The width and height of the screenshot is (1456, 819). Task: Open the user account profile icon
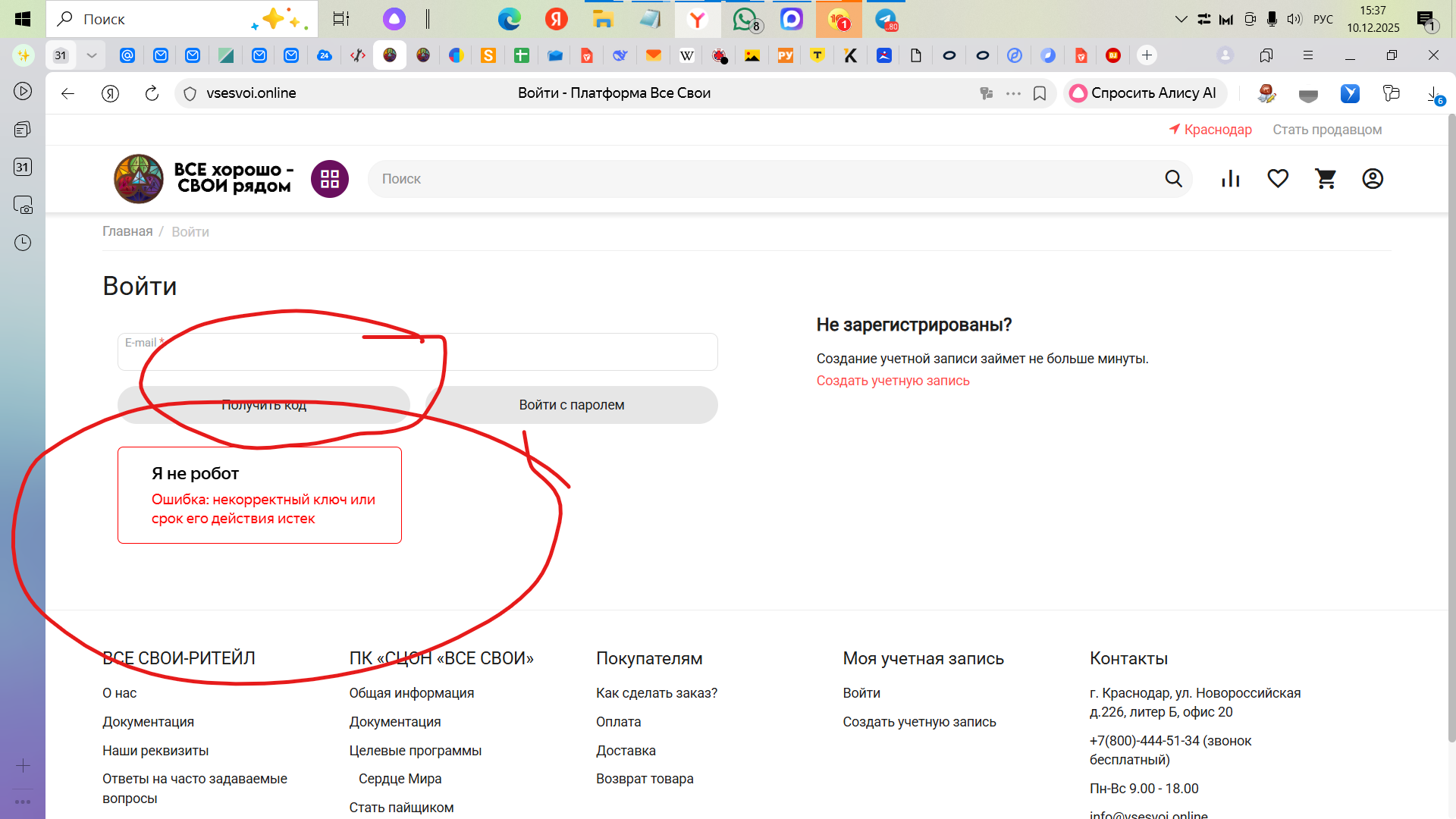[x=1372, y=179]
